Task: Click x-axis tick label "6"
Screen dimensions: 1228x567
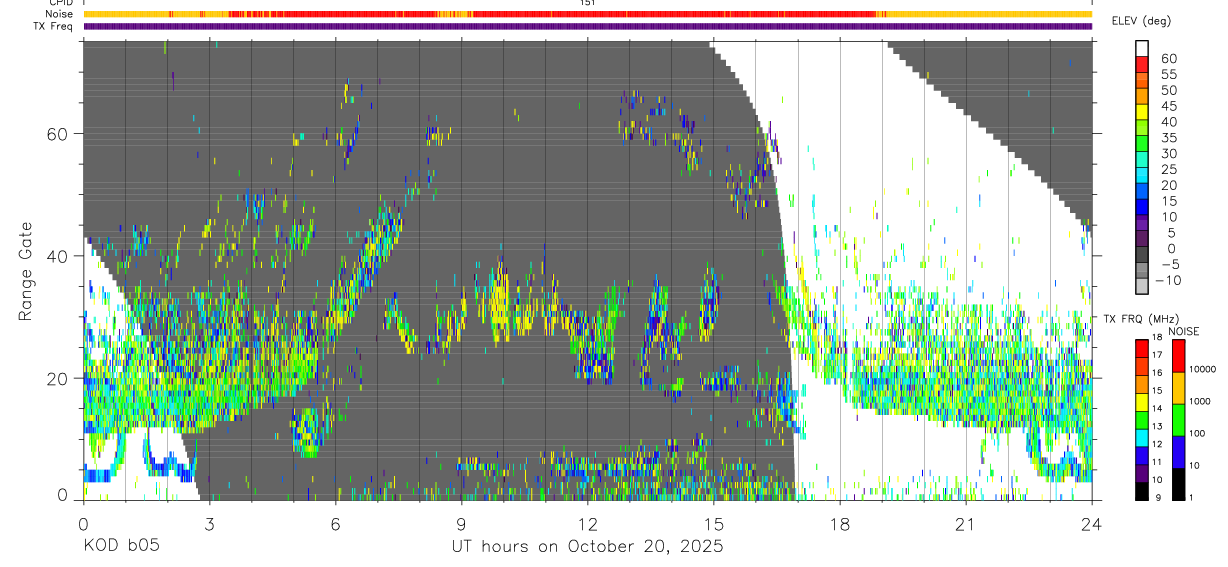Action: 335,524
